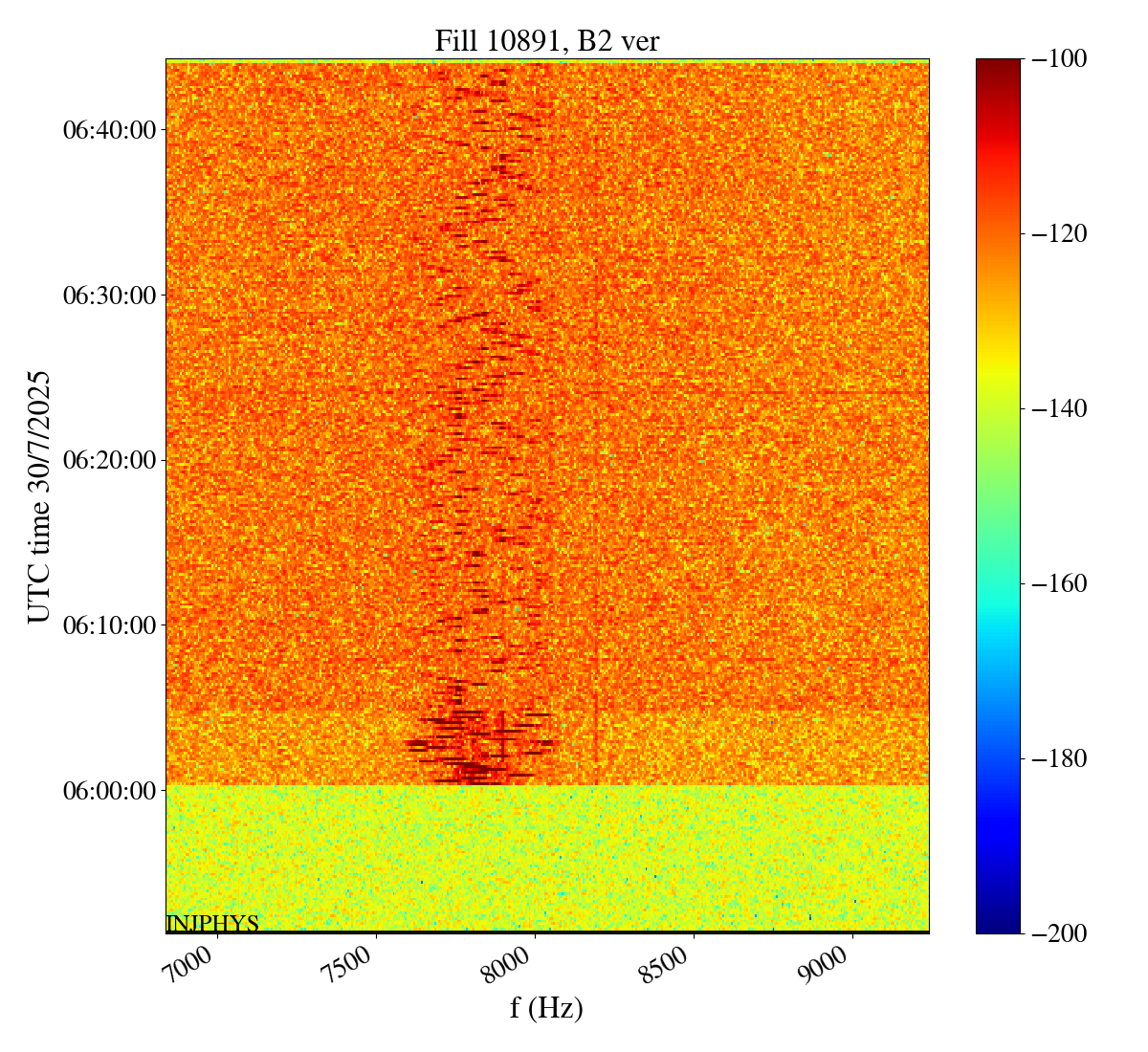Click the INJPHYS label in the plot corner
1148x1052 pixels.
[212, 923]
